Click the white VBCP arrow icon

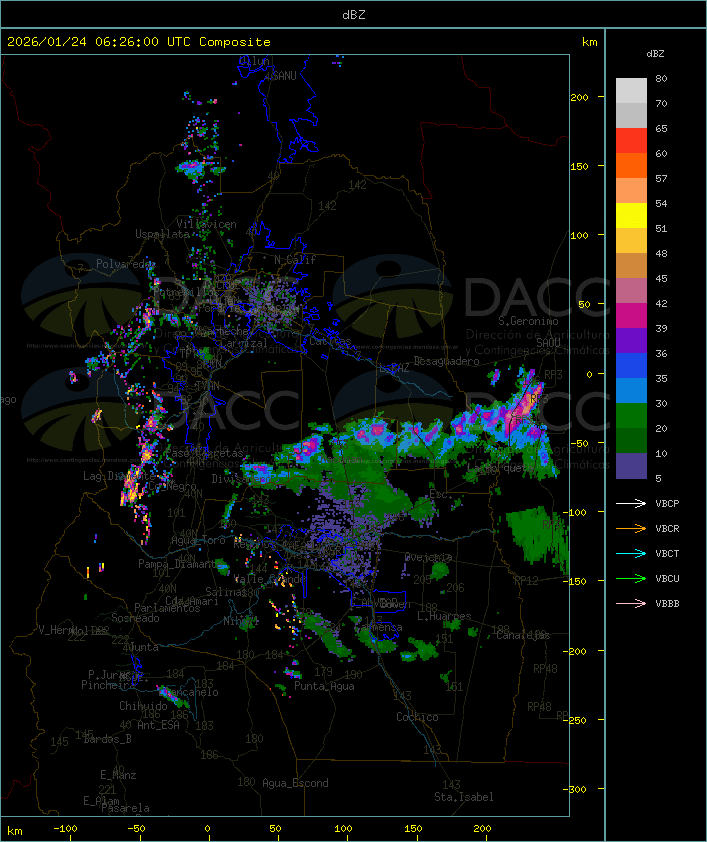[631, 503]
